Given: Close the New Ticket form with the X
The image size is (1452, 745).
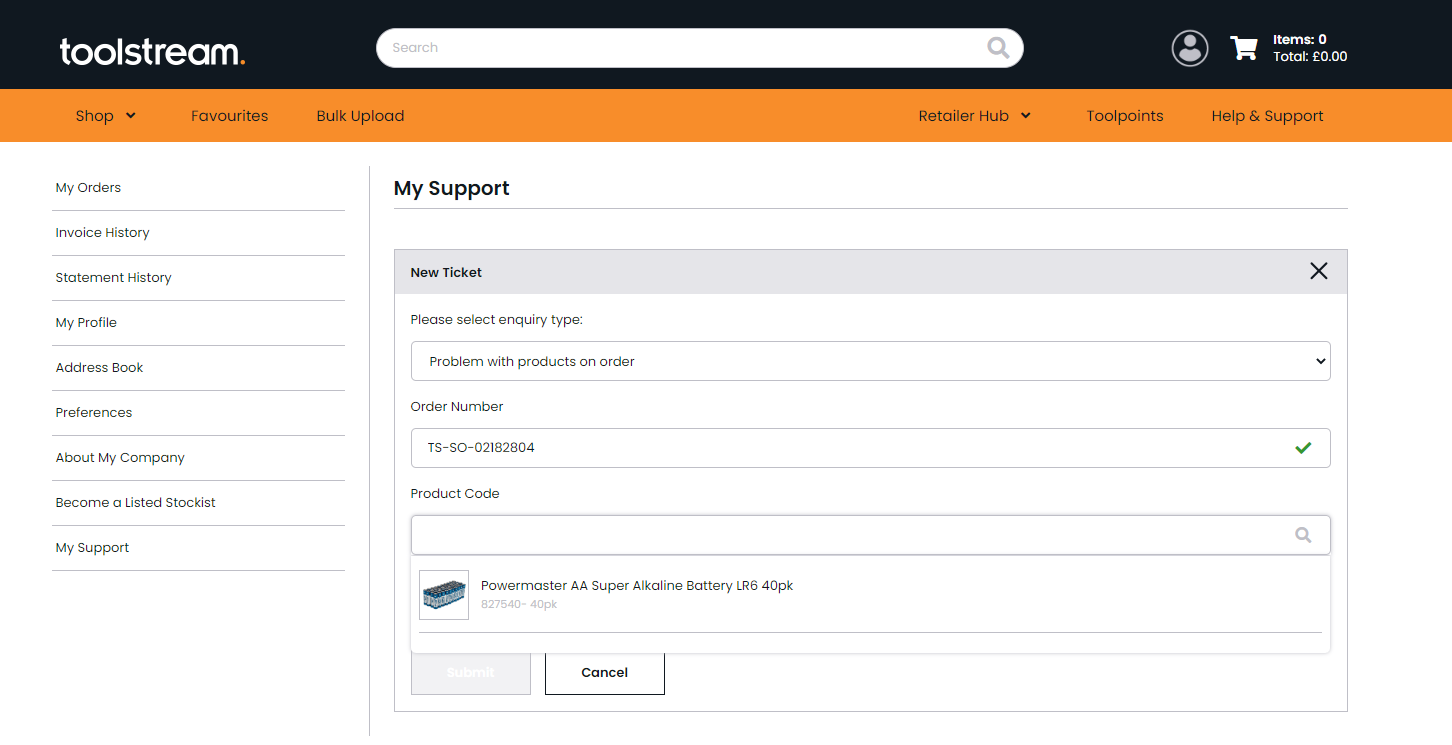Looking at the screenshot, I should point(1318,271).
